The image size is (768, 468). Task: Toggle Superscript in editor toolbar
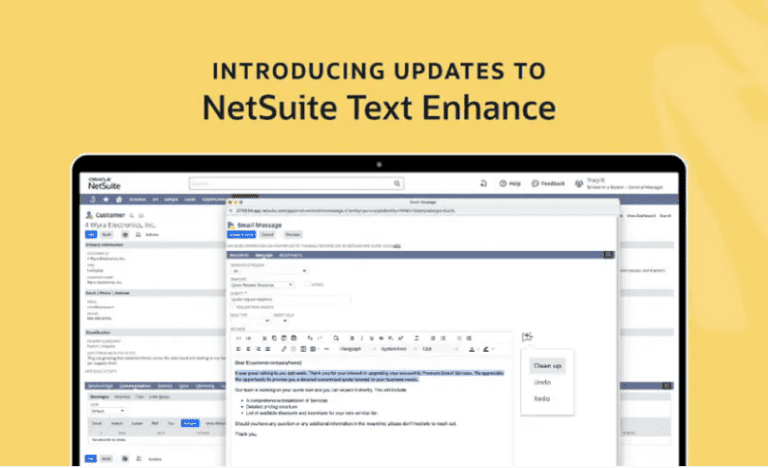pyautogui.click(x=401, y=338)
